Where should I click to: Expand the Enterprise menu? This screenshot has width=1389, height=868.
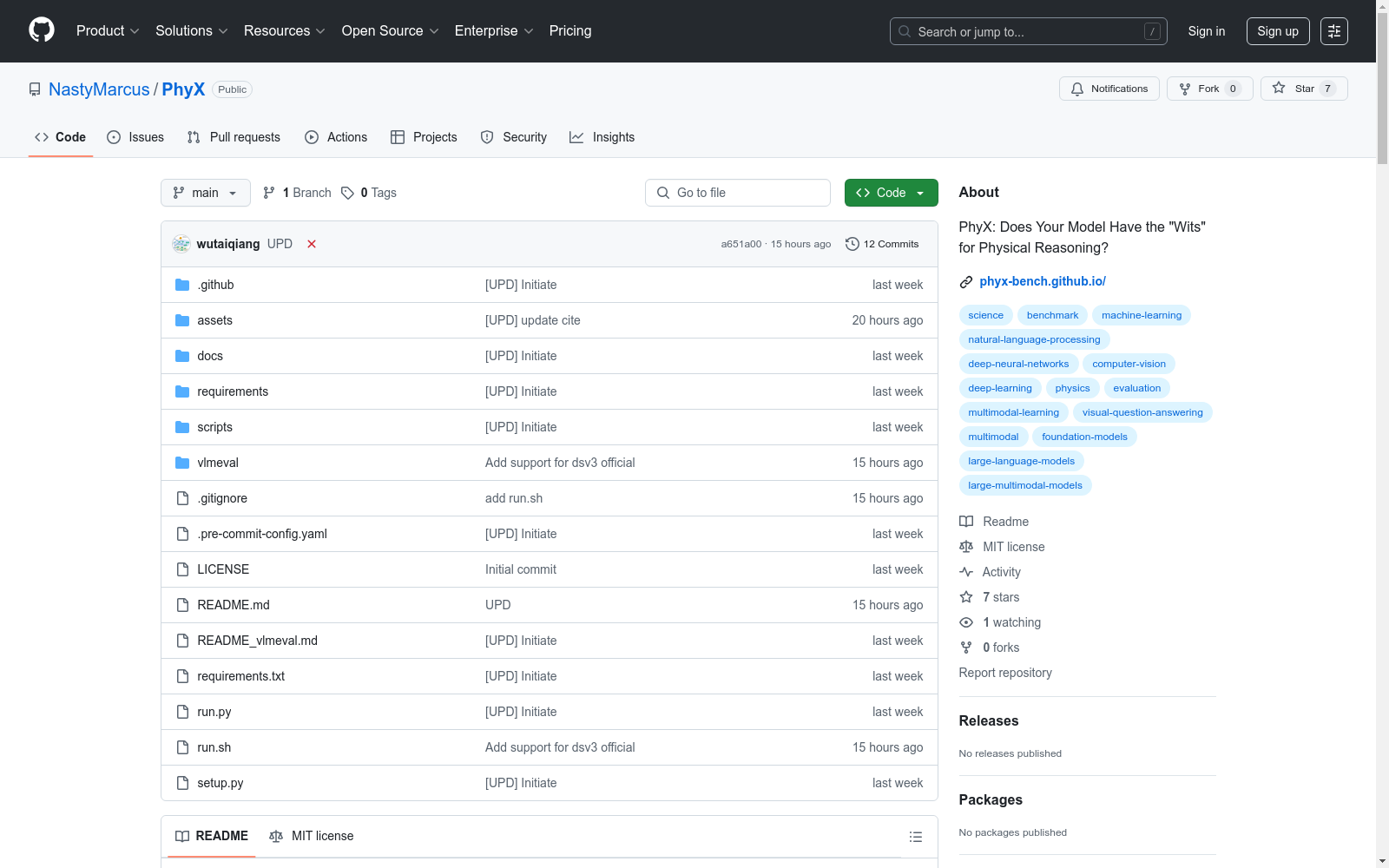coord(494,30)
